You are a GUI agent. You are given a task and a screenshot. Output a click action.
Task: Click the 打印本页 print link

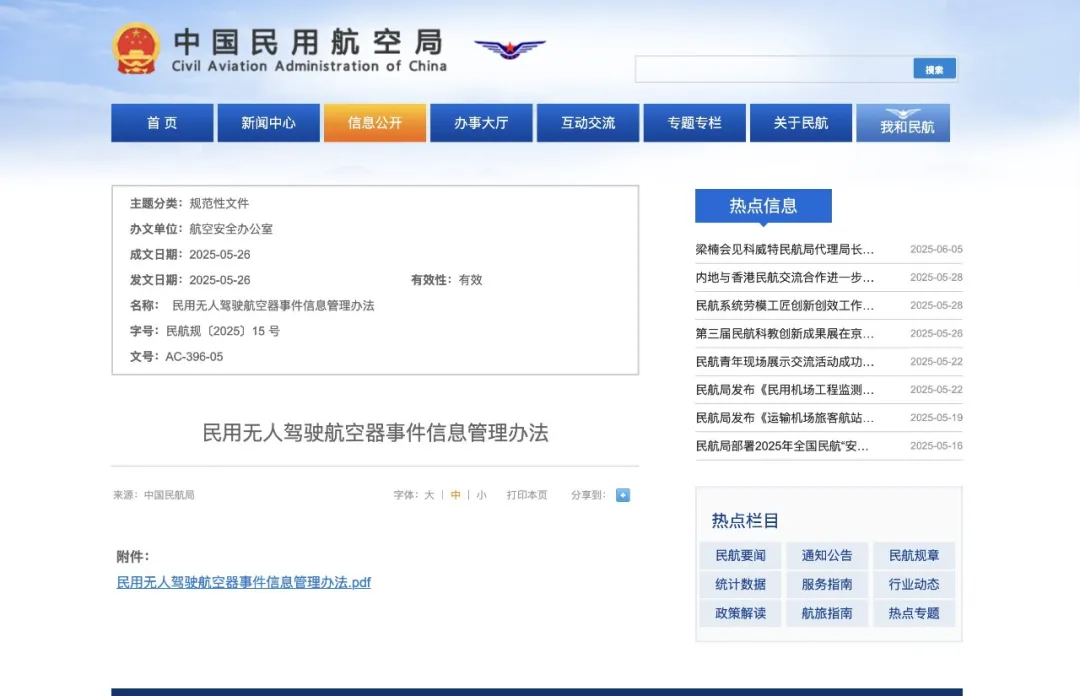pyautogui.click(x=527, y=495)
